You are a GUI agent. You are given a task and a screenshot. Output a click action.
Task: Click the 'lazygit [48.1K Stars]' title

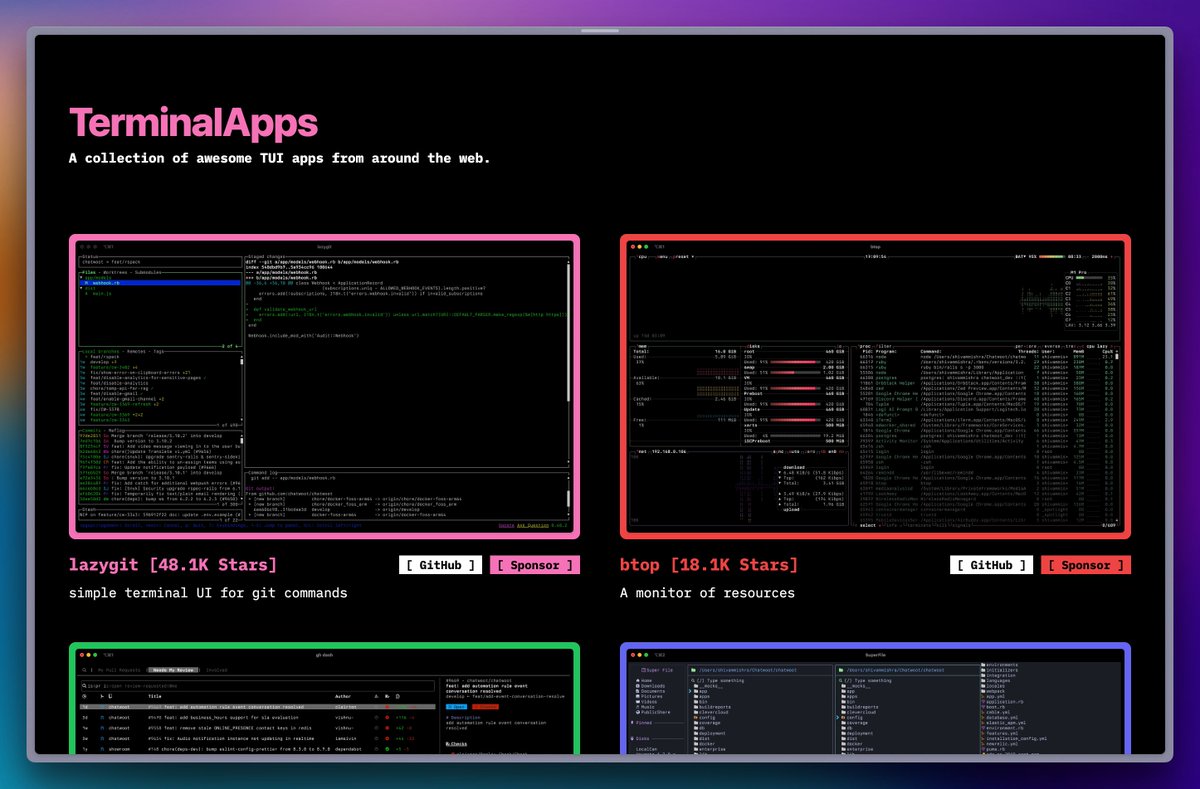173,565
